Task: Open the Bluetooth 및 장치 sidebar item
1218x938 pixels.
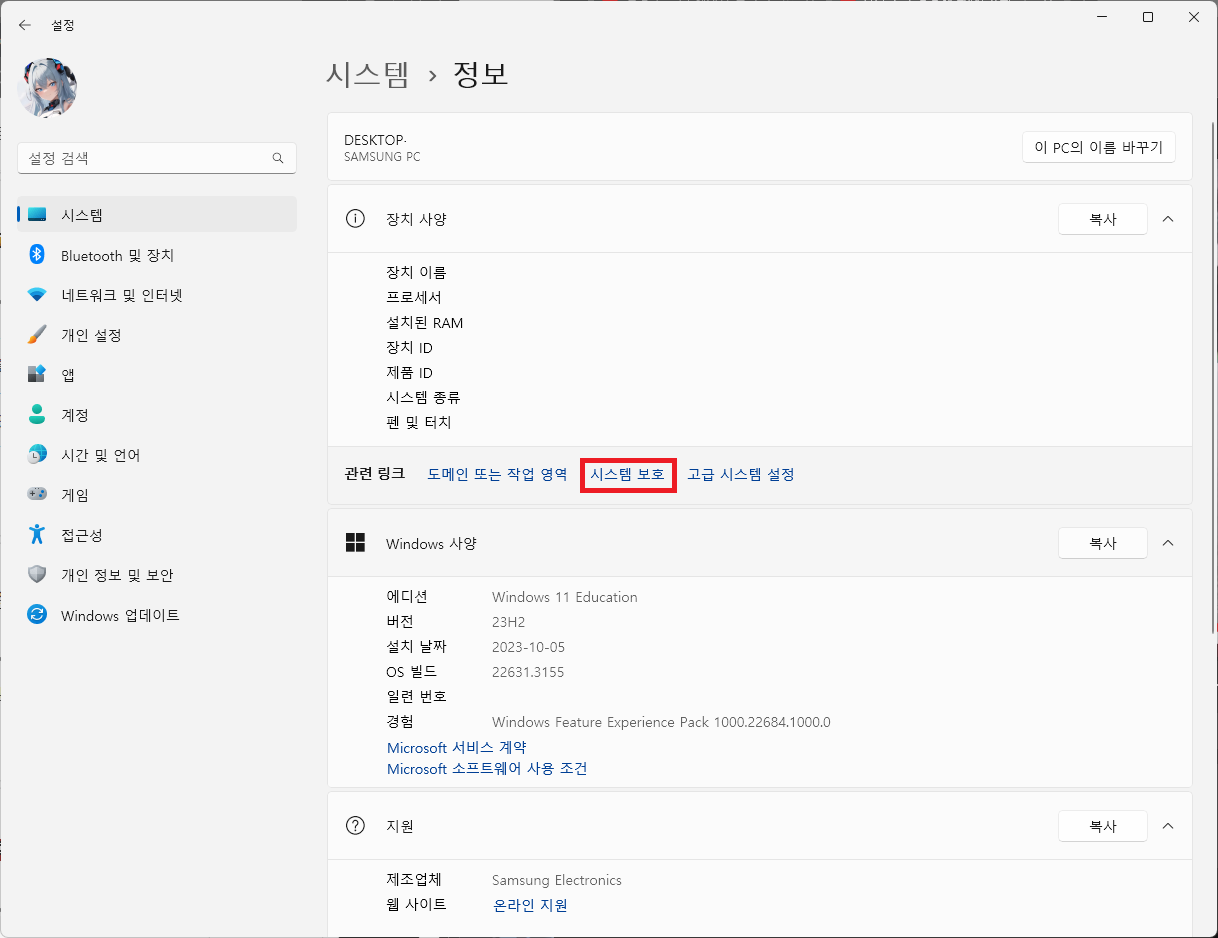Action: (x=157, y=255)
